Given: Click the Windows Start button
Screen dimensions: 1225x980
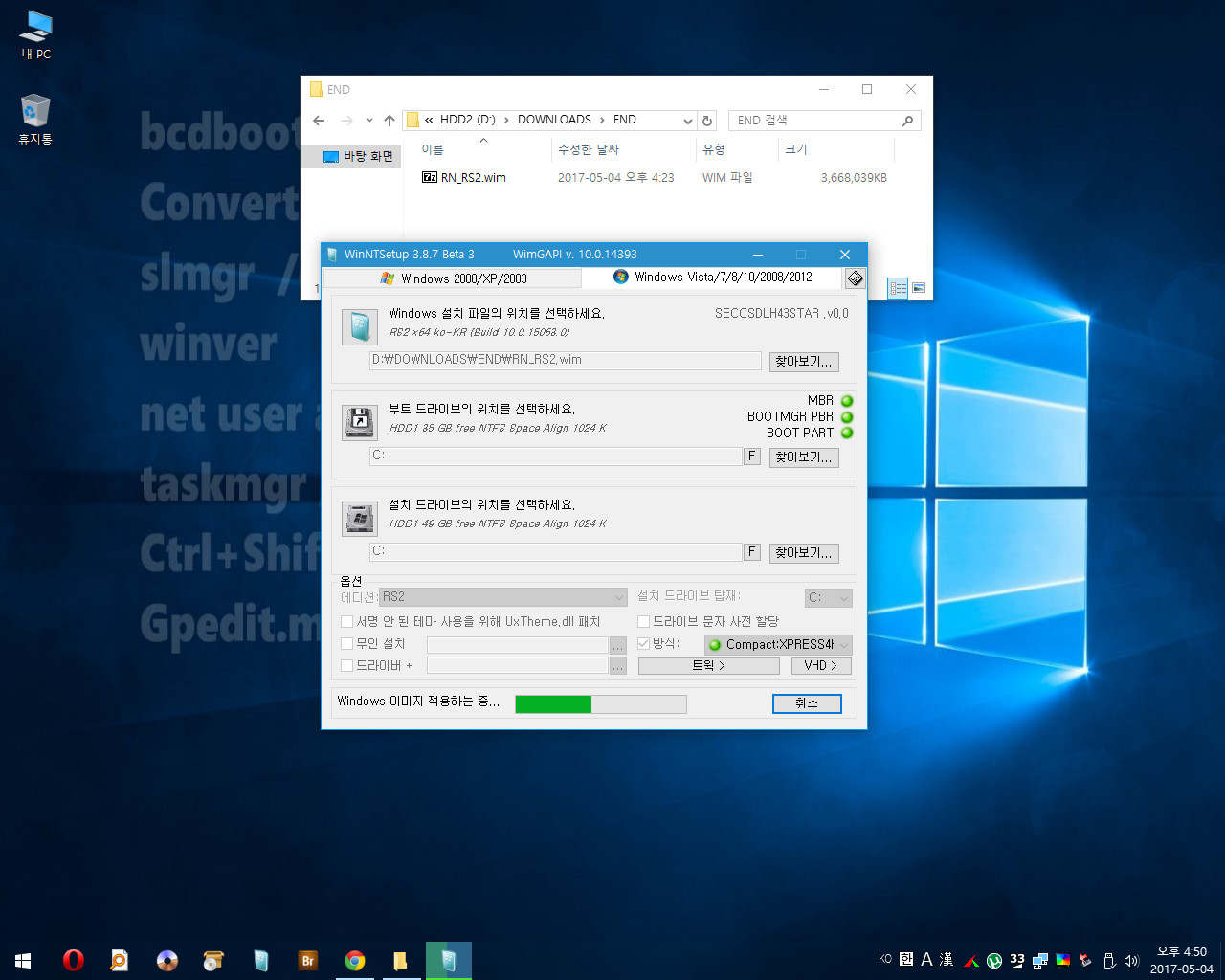Looking at the screenshot, I should click(23, 960).
